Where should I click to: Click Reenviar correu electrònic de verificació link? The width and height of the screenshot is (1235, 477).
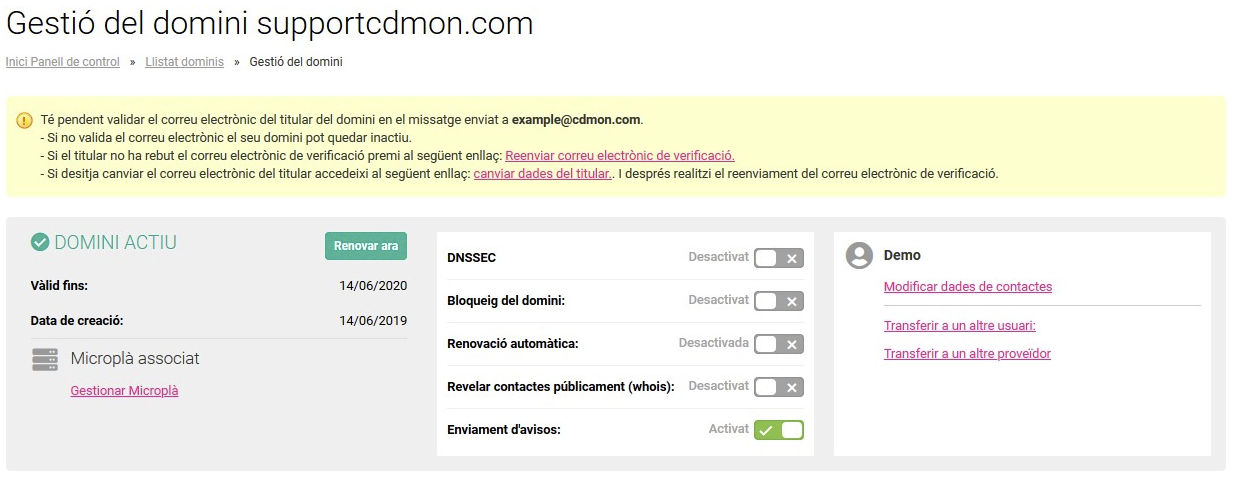point(620,156)
